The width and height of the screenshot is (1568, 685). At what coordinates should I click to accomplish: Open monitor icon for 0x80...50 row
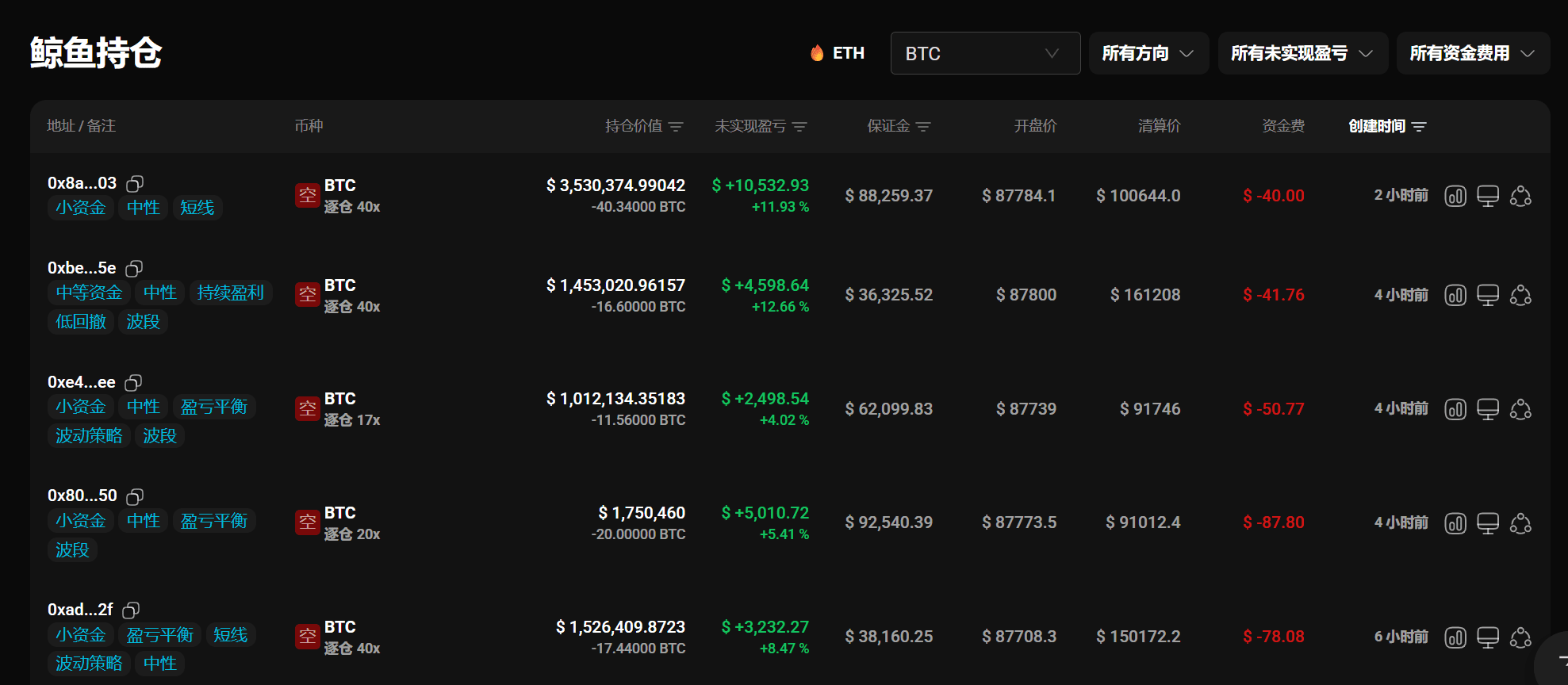(x=1488, y=523)
